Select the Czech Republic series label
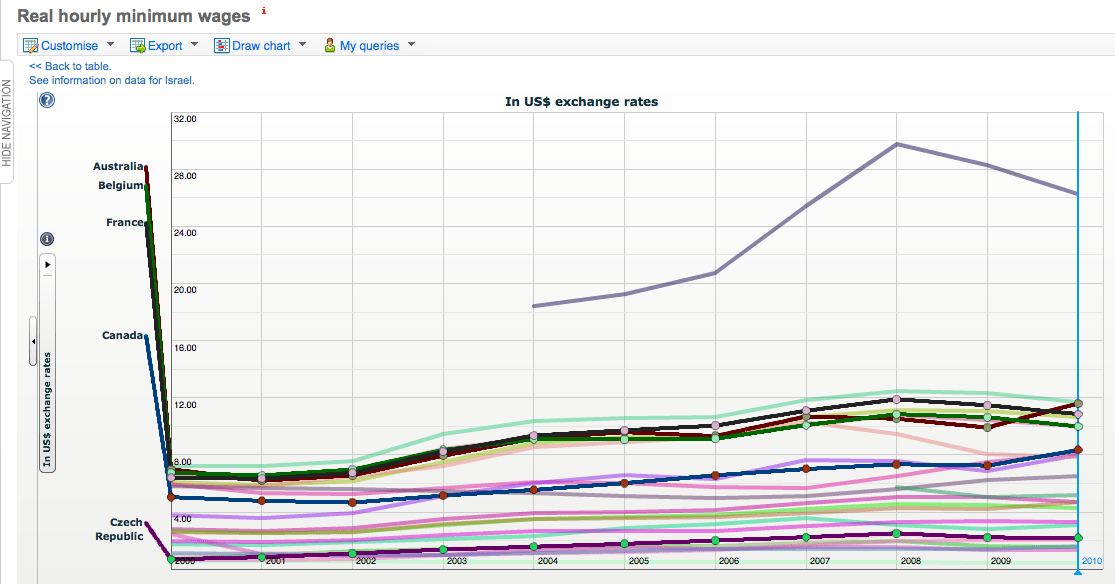The width and height of the screenshot is (1115, 584). pos(119,529)
